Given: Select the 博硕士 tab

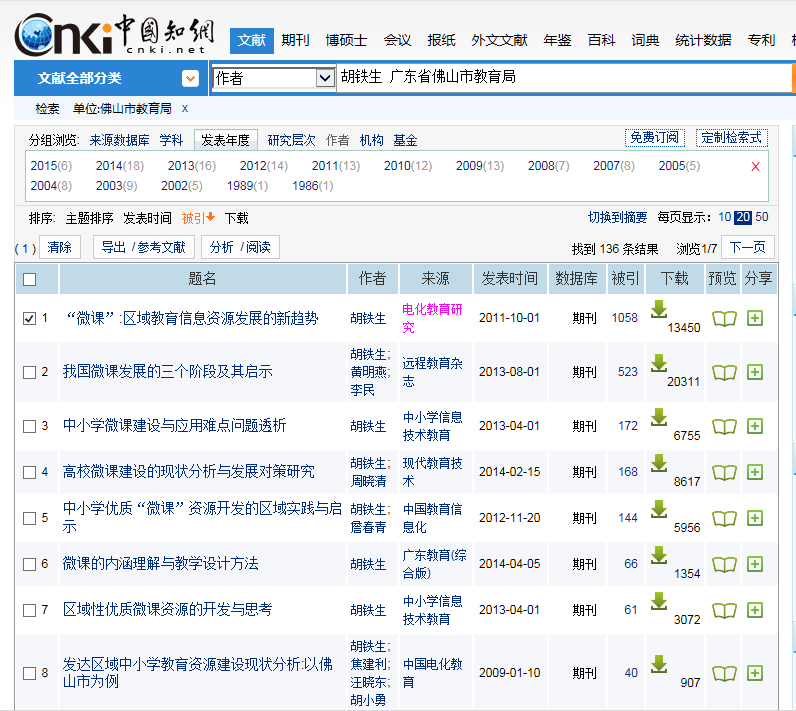Looking at the screenshot, I should tap(346, 40).
